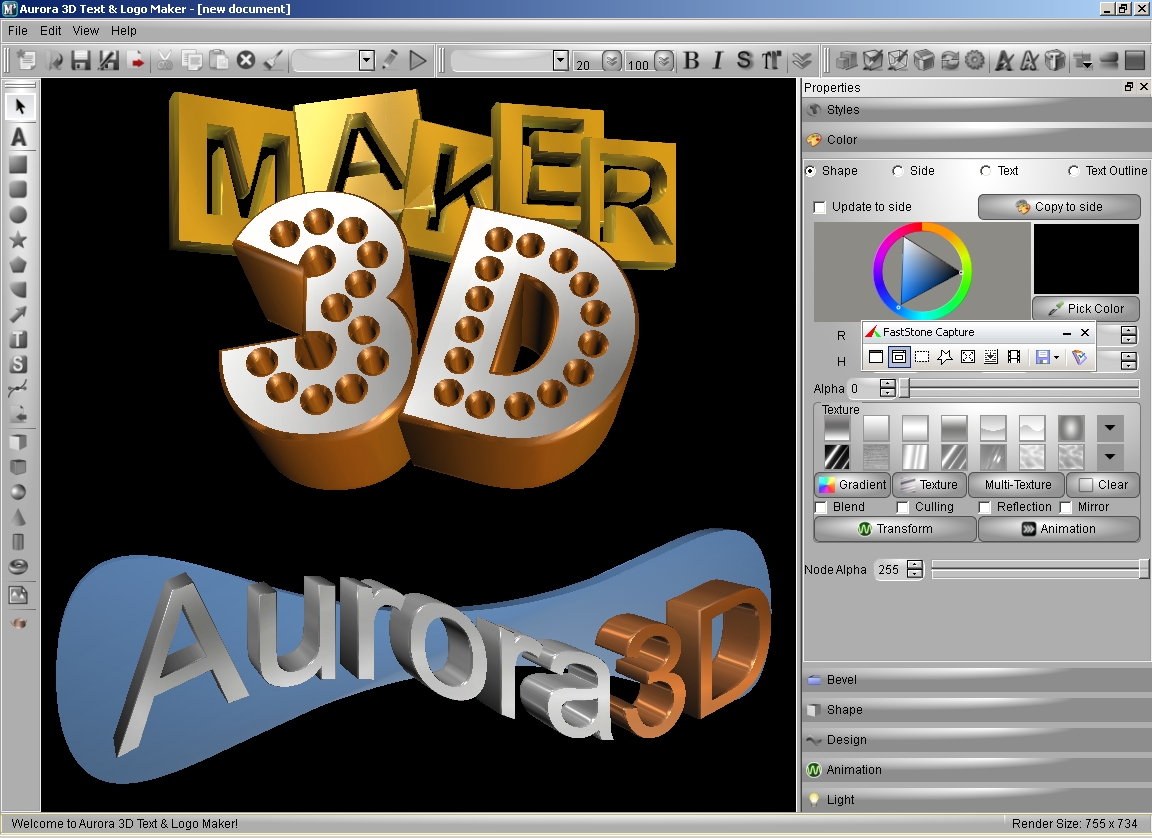Open the font name dropdown

pos(560,60)
